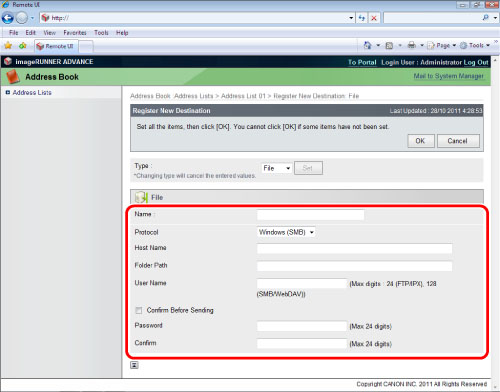Click the browser Forward arrow button

tap(22, 18)
